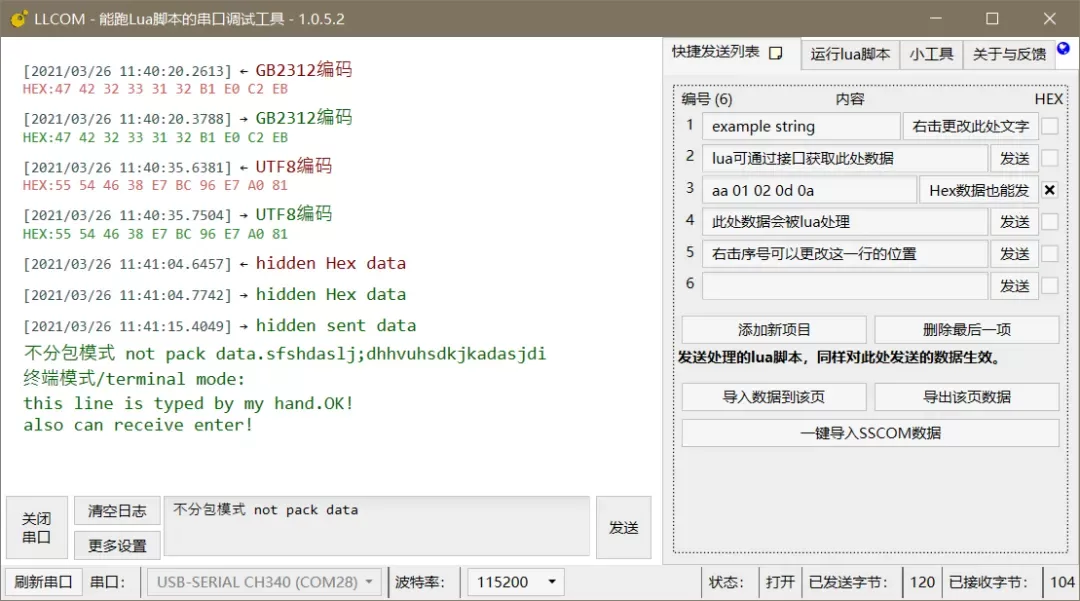
Task: Tick the HEX checkbox for empty row 6
Action: pos(1050,285)
